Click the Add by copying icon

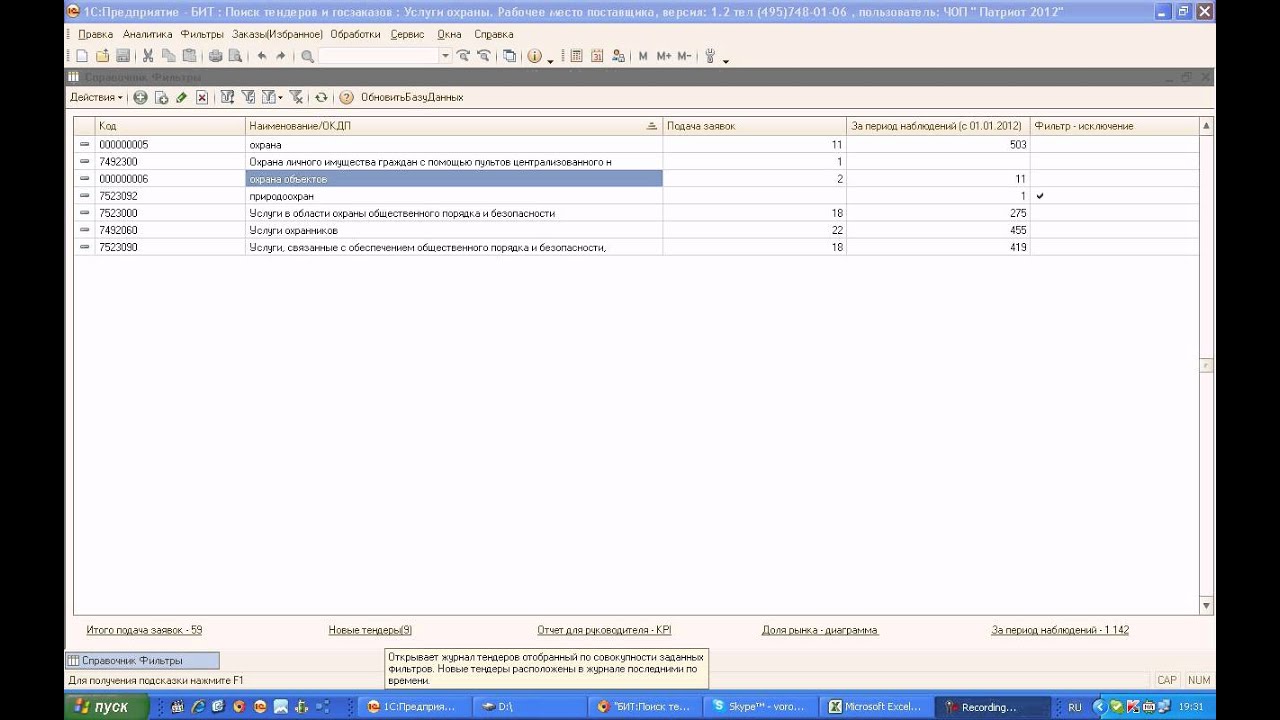(x=161, y=97)
